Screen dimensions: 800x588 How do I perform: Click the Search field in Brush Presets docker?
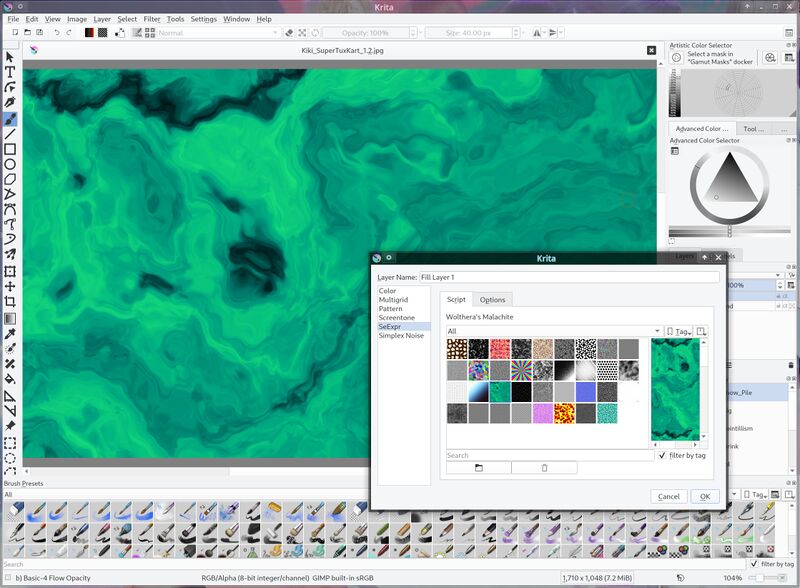[375, 564]
